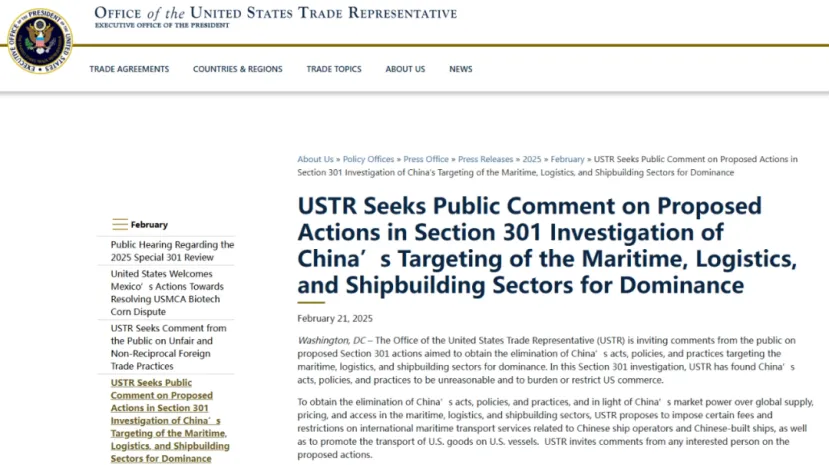Go to Press Office breadcrumb
Screen dimensions: 830x465
click(426, 159)
